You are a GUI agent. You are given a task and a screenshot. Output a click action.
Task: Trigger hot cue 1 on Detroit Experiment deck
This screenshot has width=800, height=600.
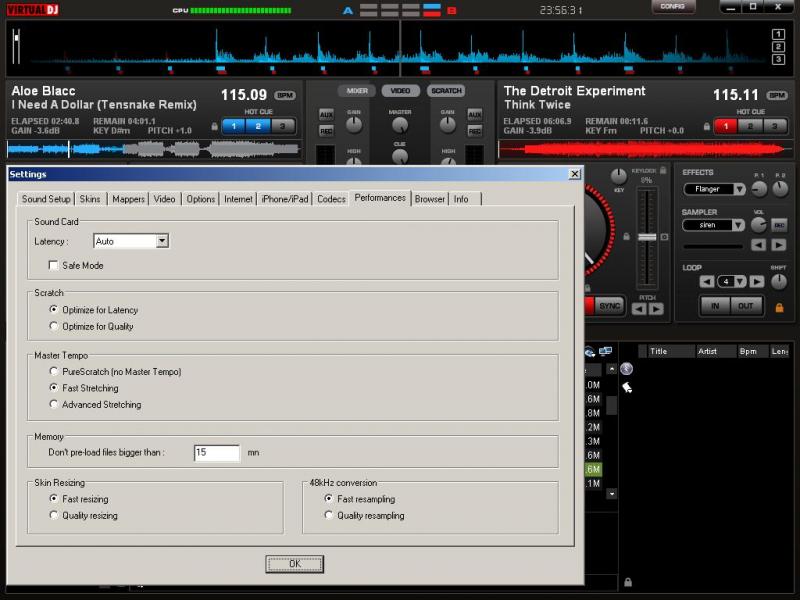pos(726,126)
